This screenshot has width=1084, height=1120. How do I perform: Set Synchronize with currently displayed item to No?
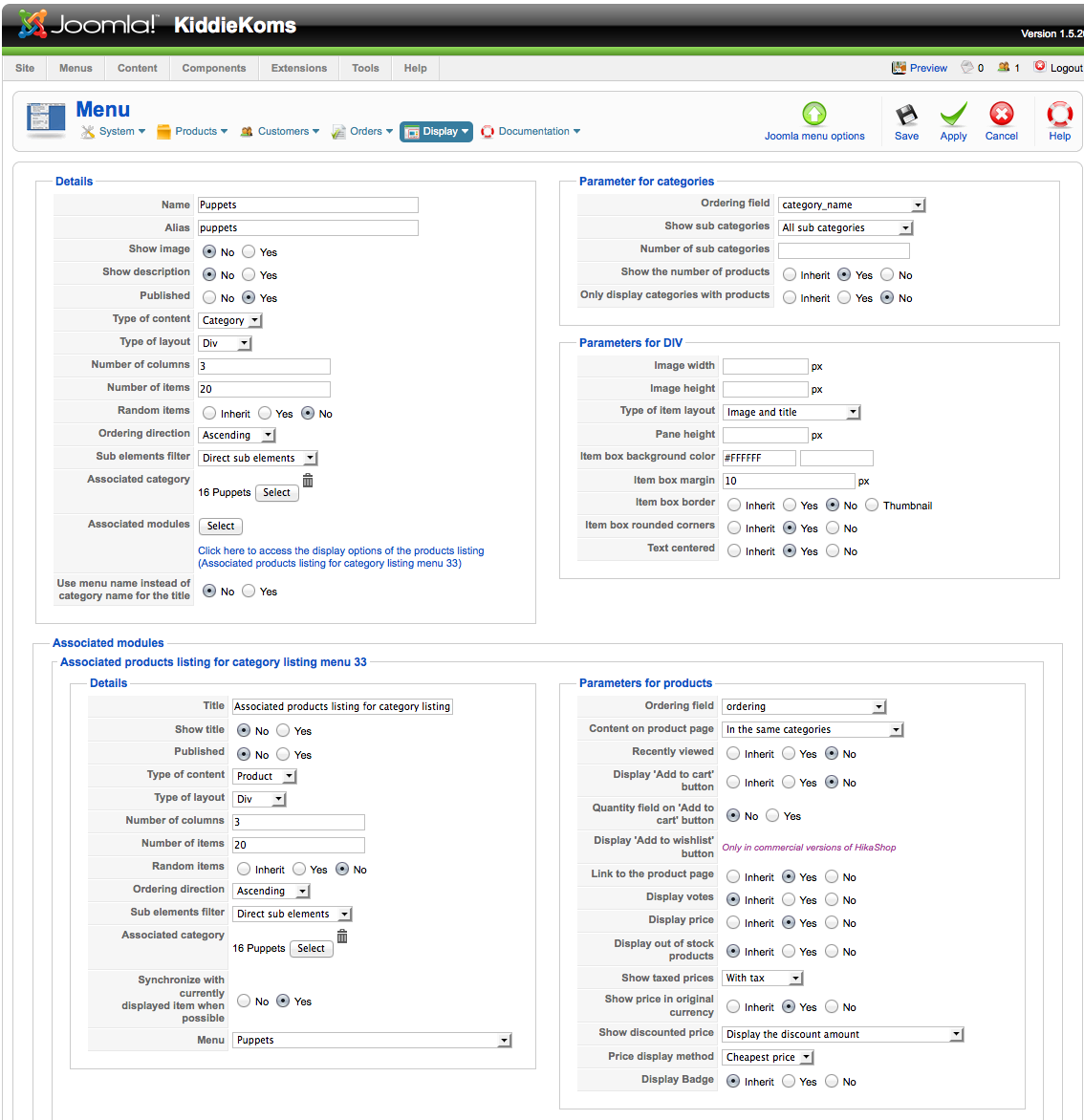243,1002
